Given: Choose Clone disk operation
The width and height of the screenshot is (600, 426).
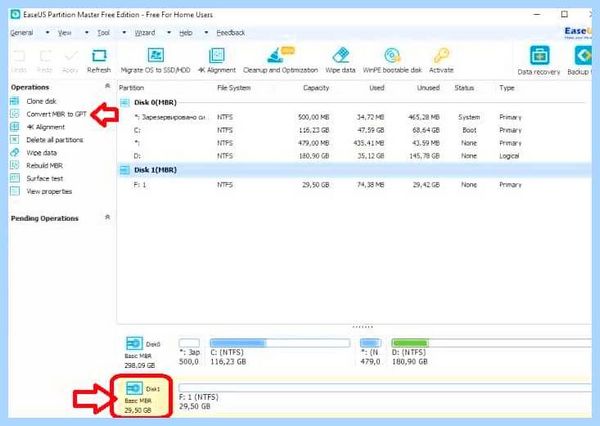Looking at the screenshot, I should click(x=41, y=101).
